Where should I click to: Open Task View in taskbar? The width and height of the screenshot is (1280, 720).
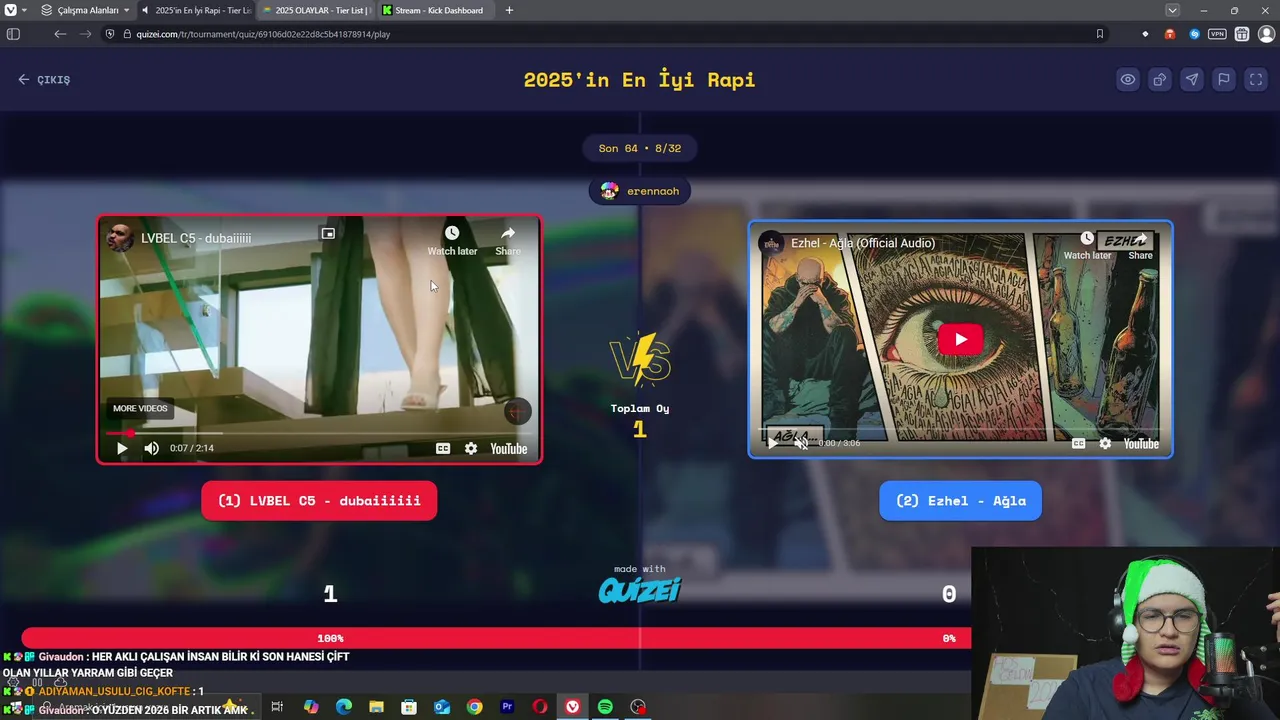click(x=277, y=707)
